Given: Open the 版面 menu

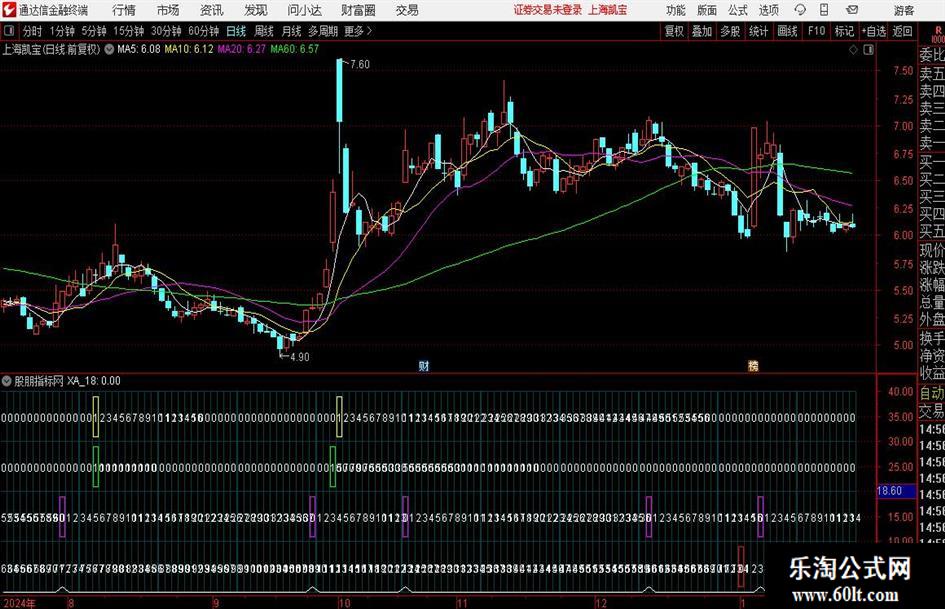Looking at the screenshot, I should point(707,10).
